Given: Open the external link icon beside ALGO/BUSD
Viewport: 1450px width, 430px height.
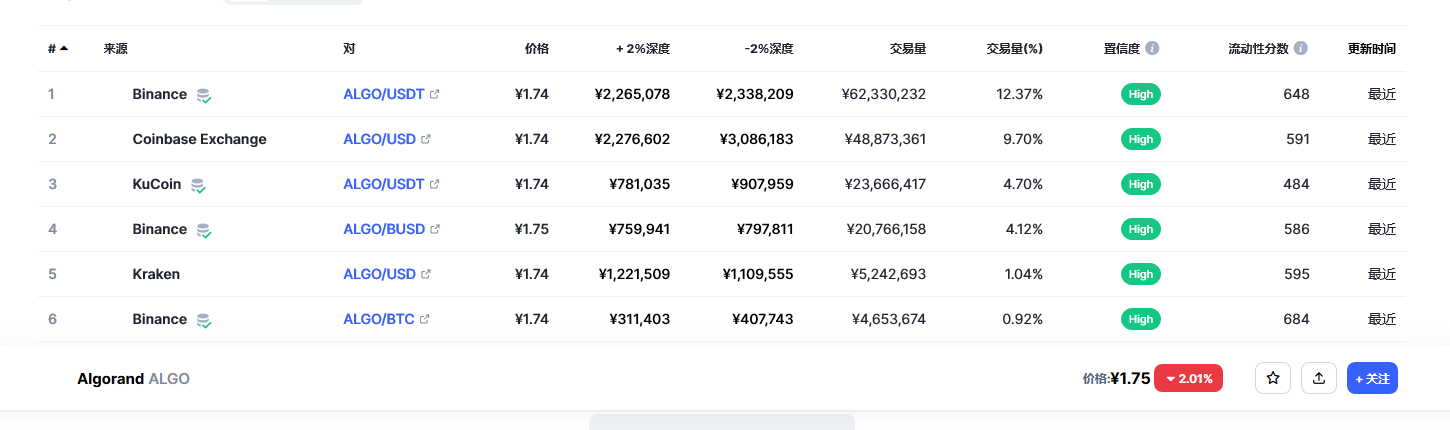Looking at the screenshot, I should pyautogui.click(x=435, y=230).
